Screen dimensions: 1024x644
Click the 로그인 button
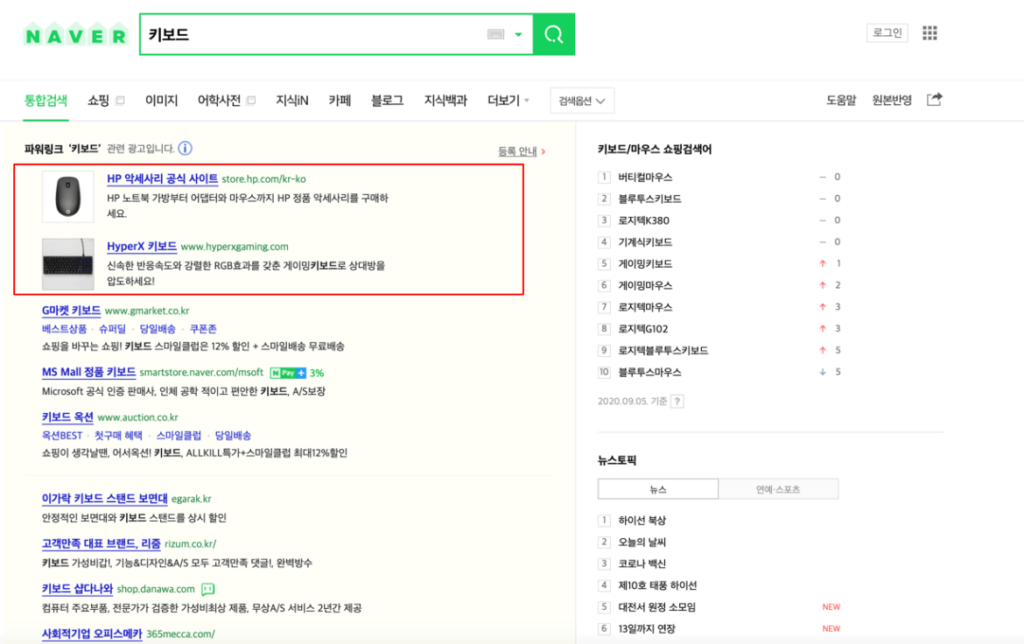887,33
